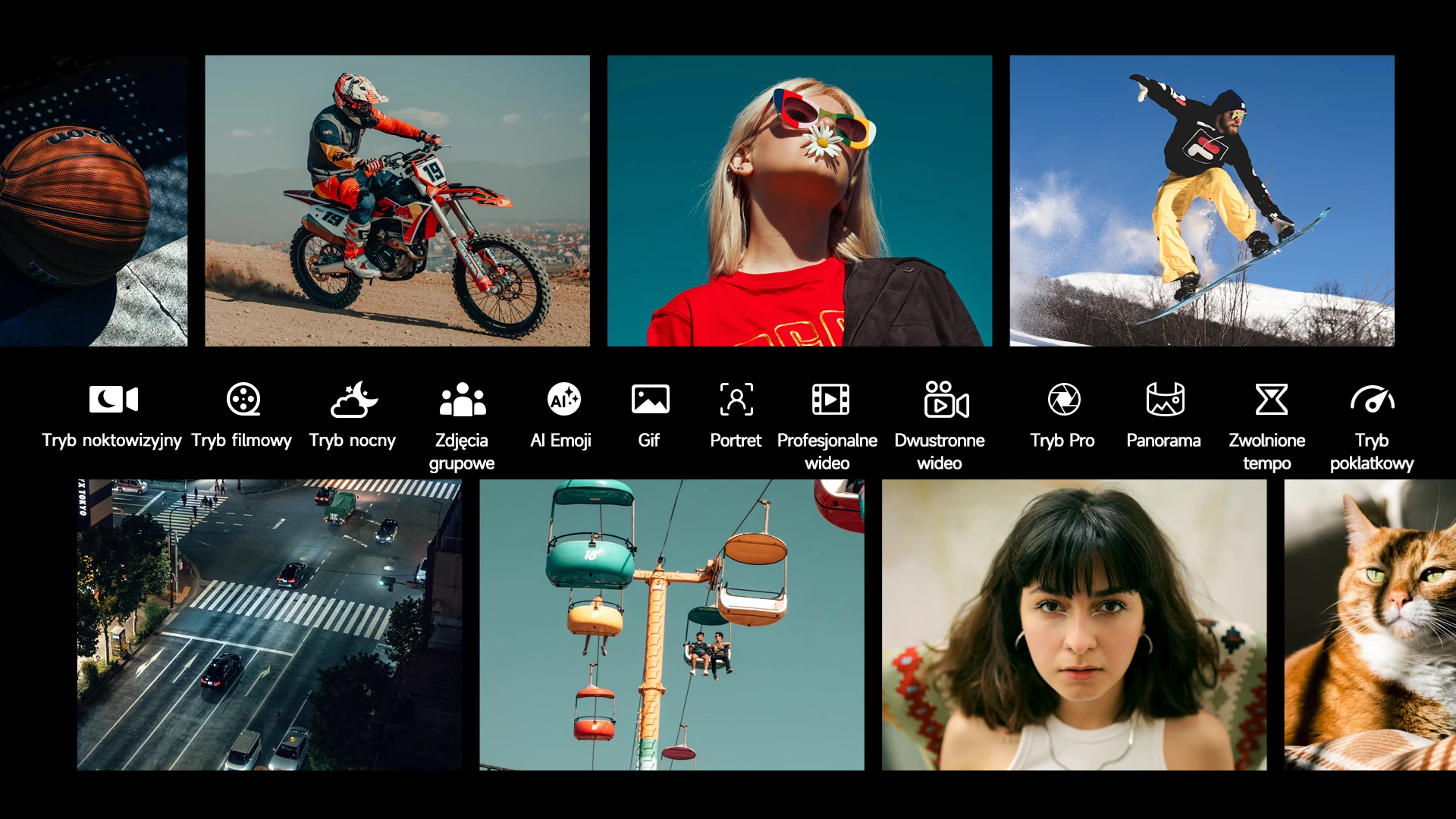
Task: Open the blonde woman with sunglasses photo
Action: pos(799,201)
